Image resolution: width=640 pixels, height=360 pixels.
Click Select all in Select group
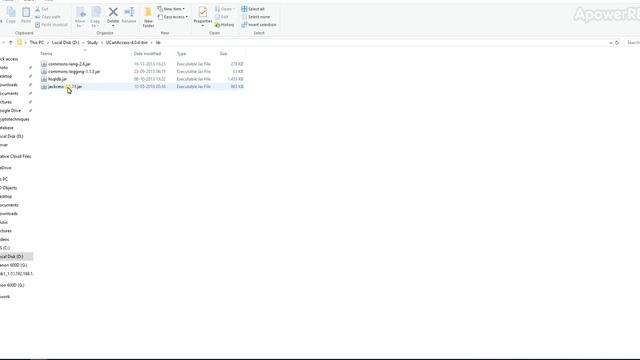tap(253, 9)
